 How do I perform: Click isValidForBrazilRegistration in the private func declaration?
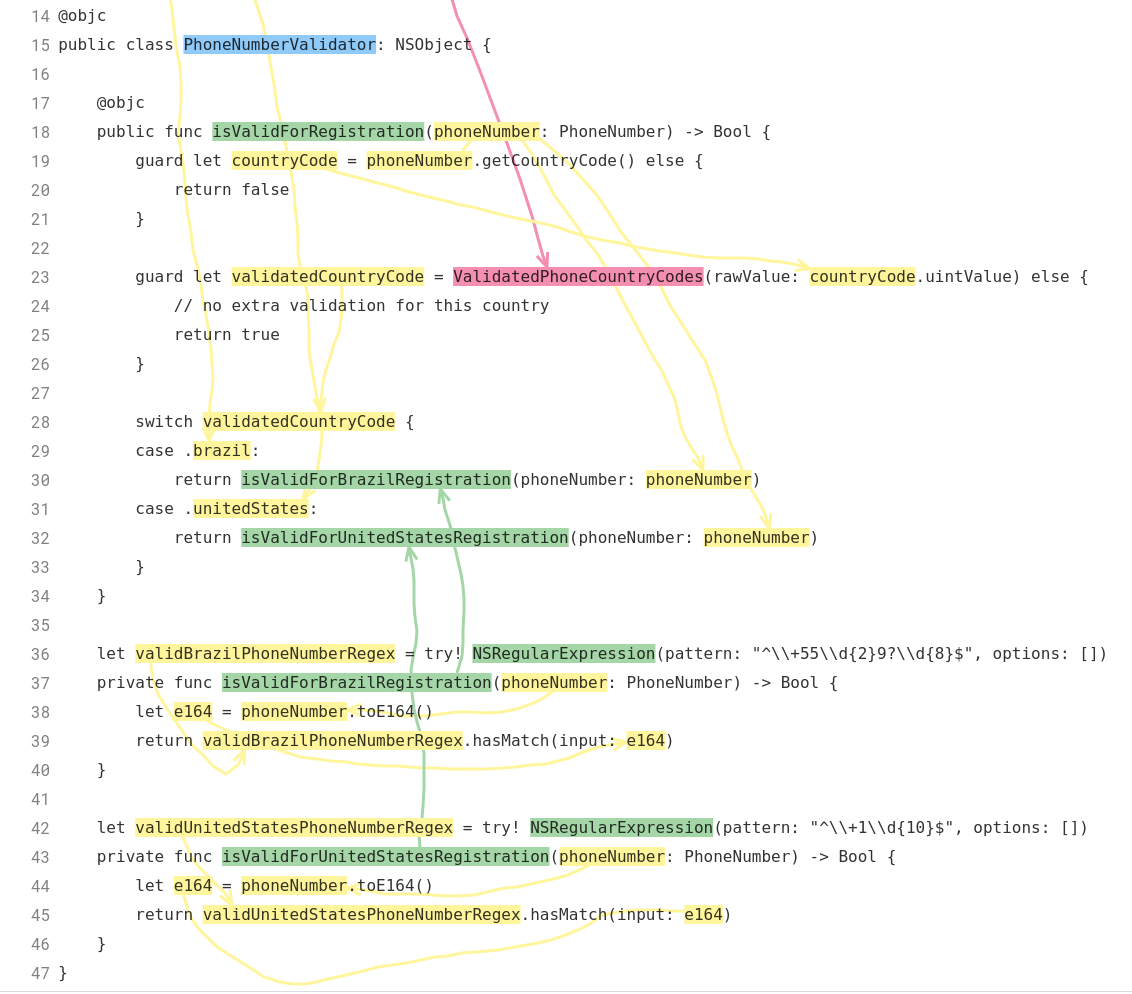357,682
